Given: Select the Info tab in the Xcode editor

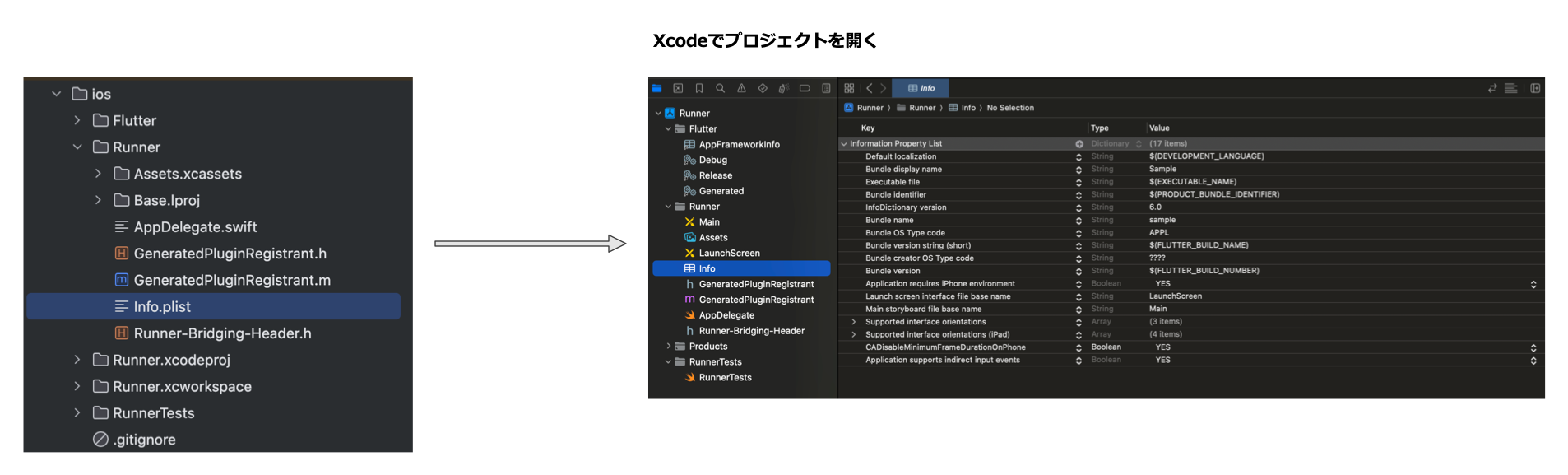Looking at the screenshot, I should click(921, 88).
